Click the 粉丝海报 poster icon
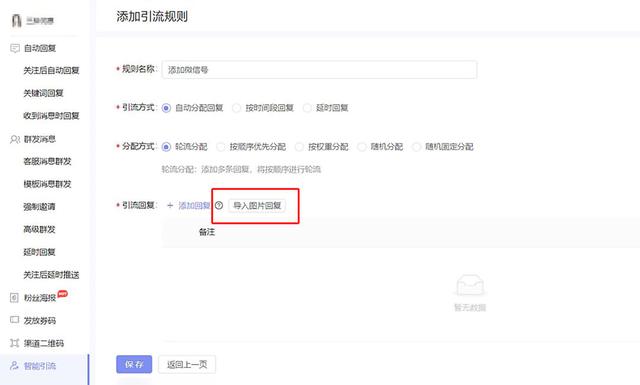The image size is (640, 385). [x=14, y=298]
